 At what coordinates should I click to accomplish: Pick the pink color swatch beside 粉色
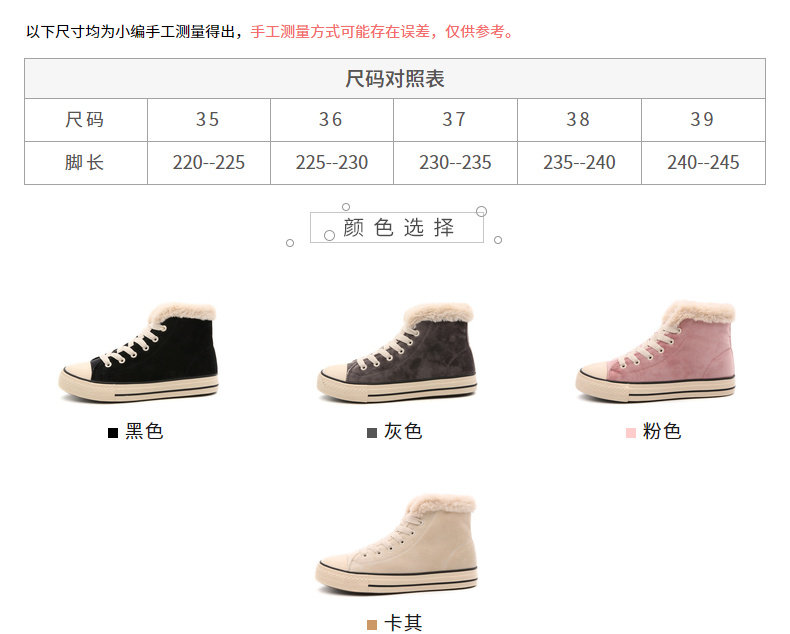pyautogui.click(x=631, y=433)
